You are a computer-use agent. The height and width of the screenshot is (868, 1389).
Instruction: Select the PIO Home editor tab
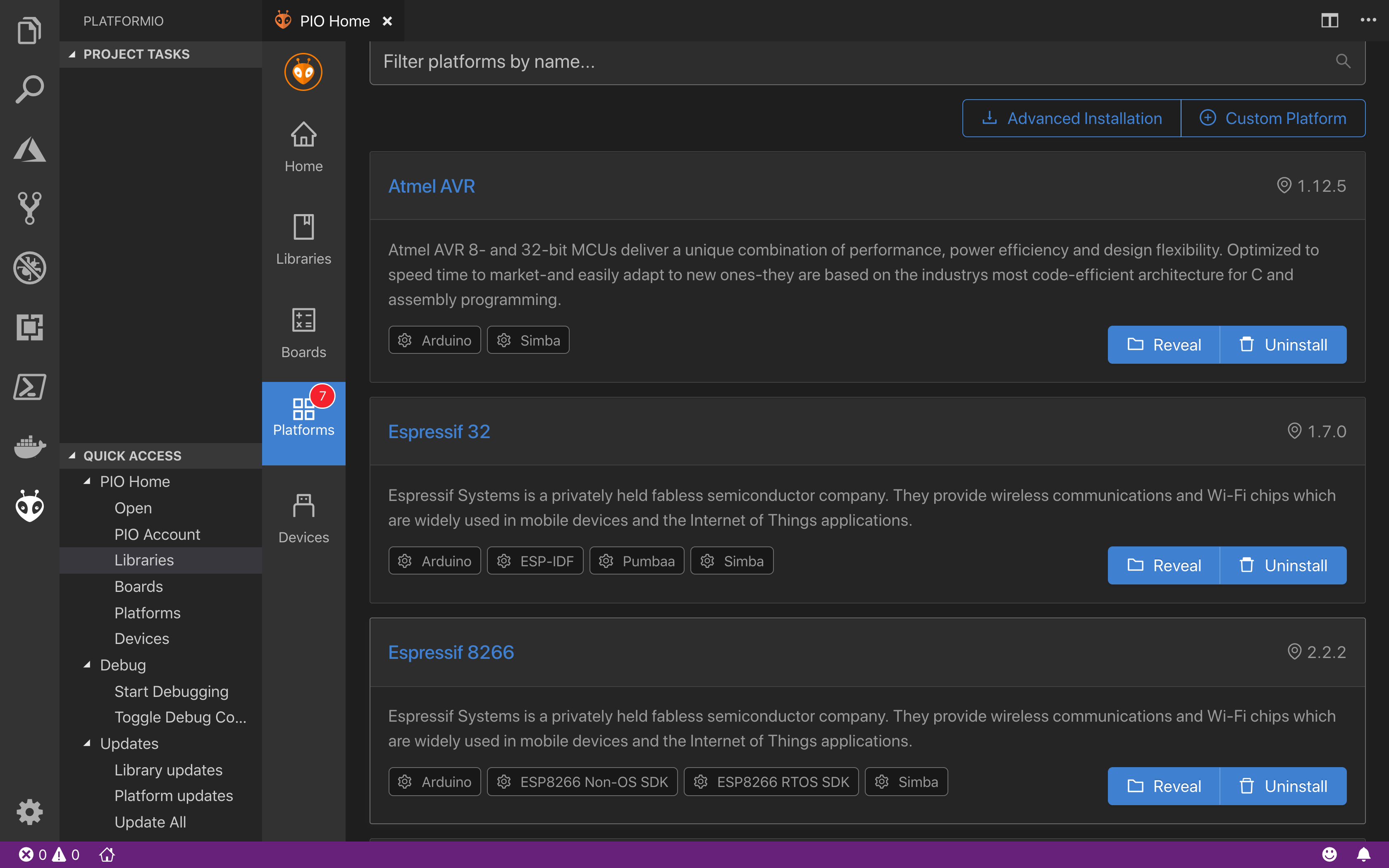pos(334,21)
